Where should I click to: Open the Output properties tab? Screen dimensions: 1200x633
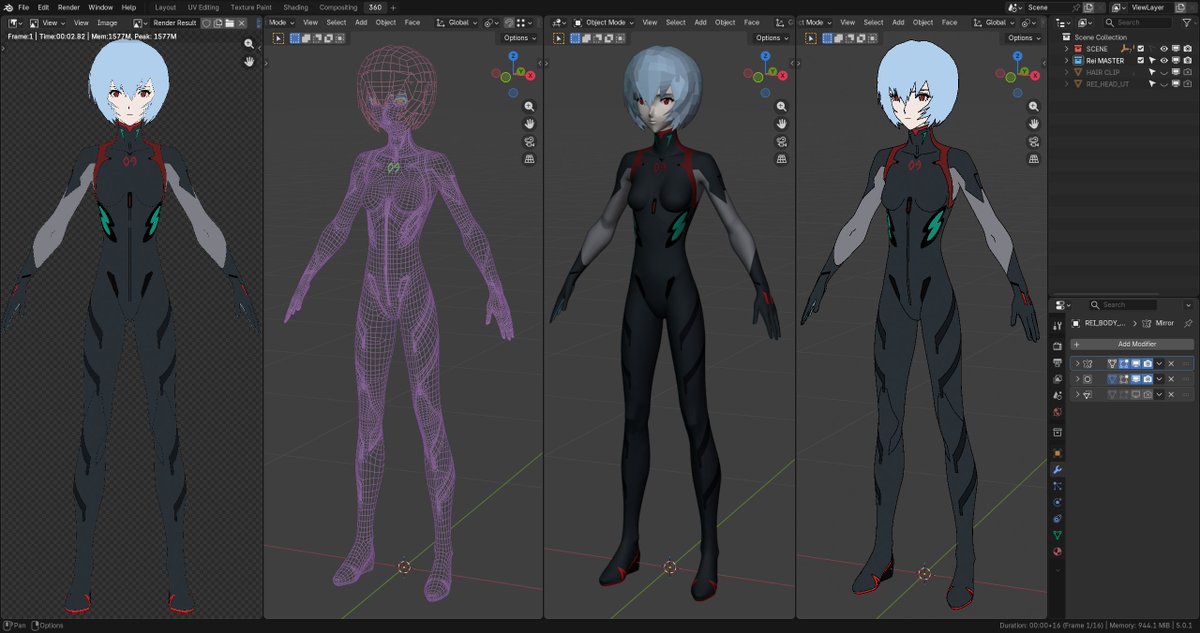(1057, 361)
